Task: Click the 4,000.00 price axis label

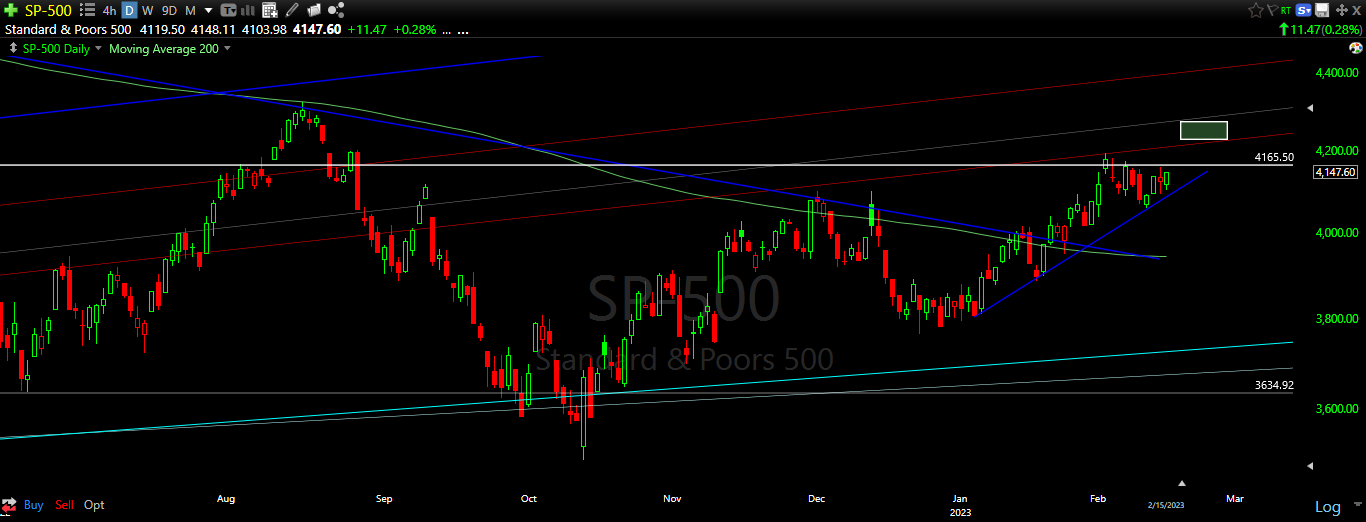Action: click(1336, 232)
